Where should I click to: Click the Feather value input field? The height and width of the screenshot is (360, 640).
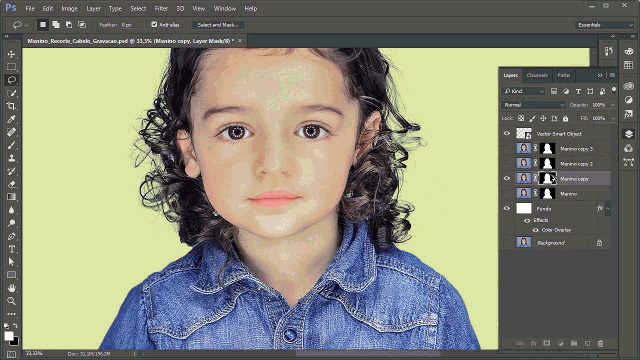coord(133,25)
